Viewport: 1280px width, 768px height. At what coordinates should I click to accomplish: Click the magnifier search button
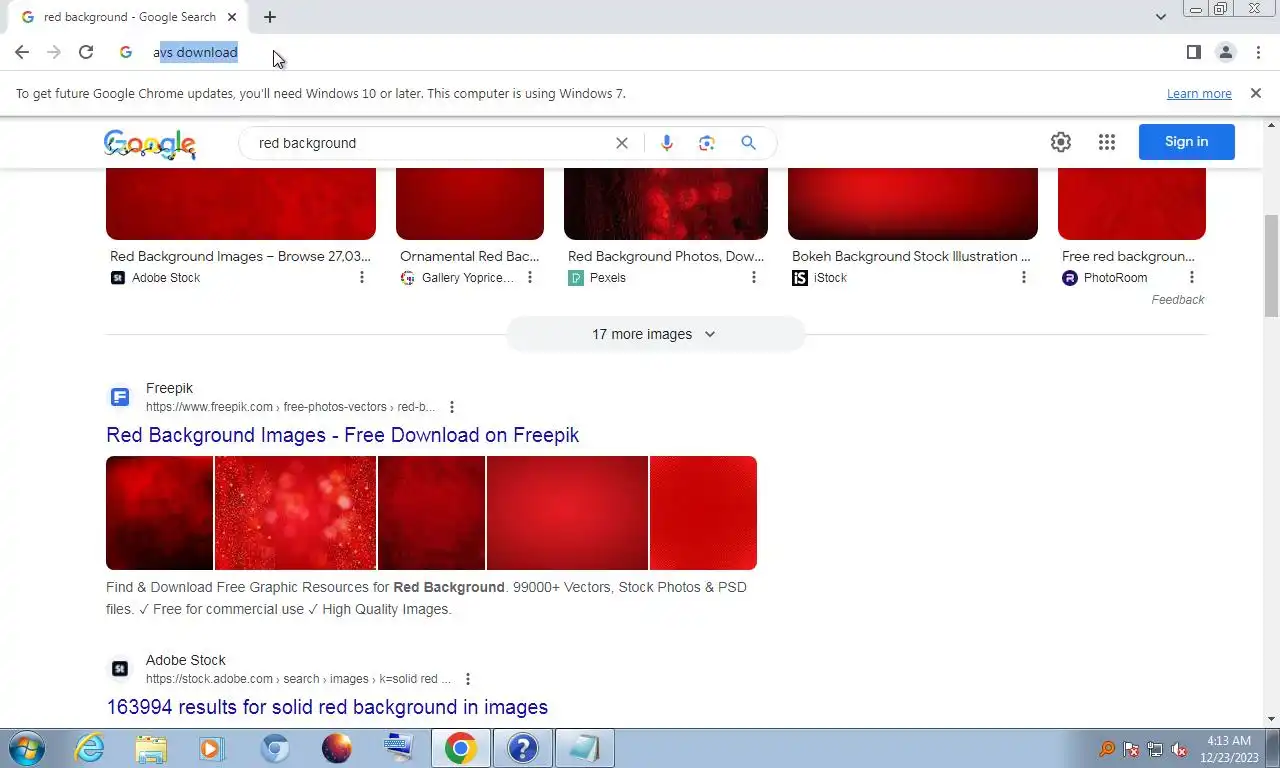[x=748, y=143]
